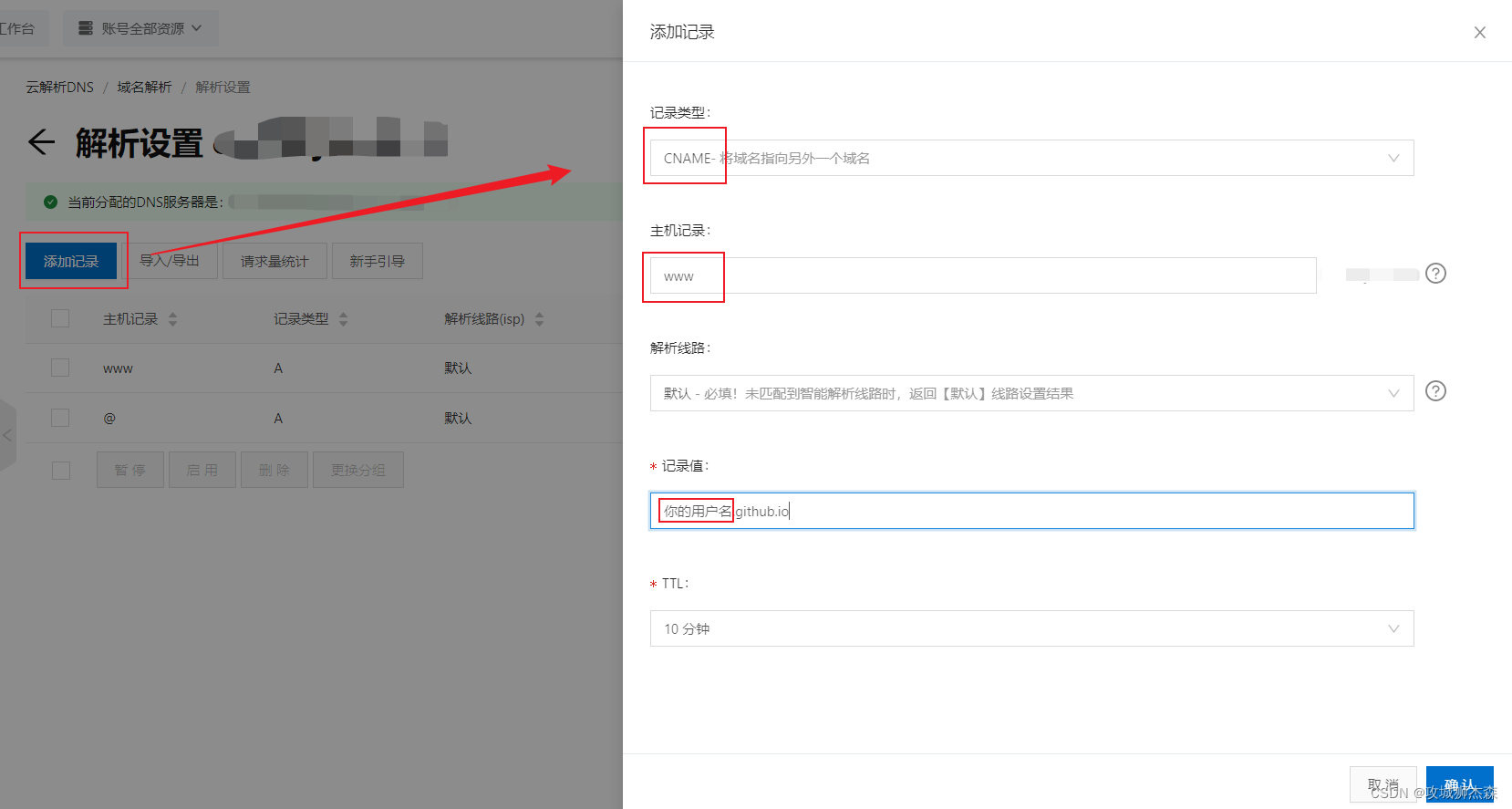This screenshot has height=809, width=1512.
Task: Click the 默认 line value in the @ row
Action: click(x=458, y=418)
